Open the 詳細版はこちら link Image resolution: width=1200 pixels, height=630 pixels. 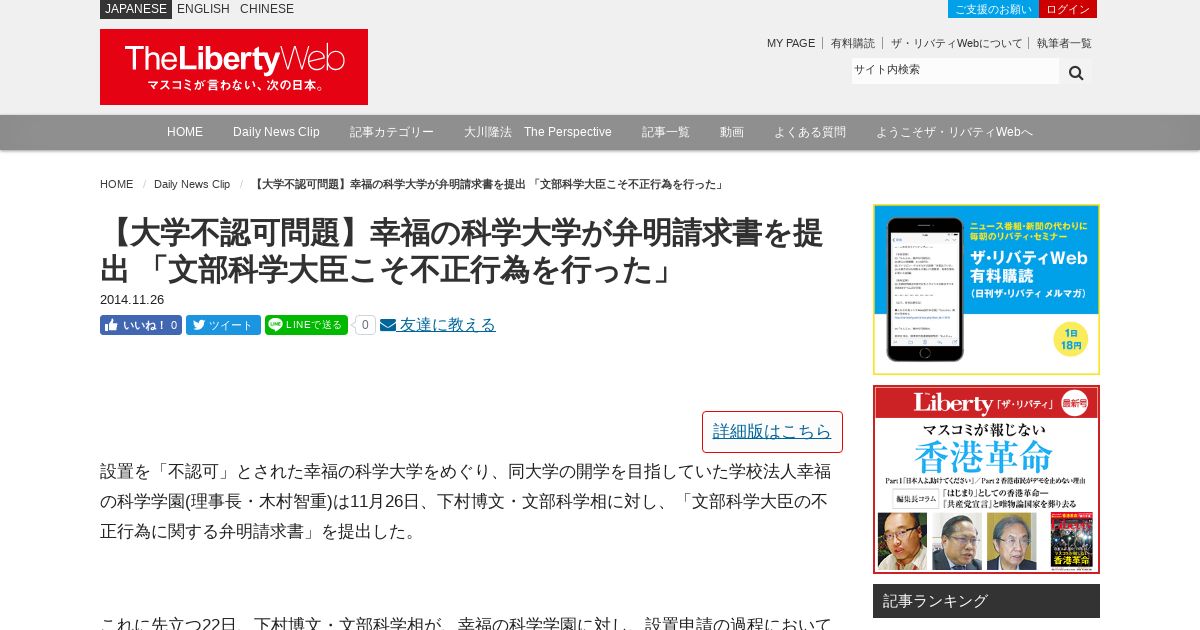[772, 431]
